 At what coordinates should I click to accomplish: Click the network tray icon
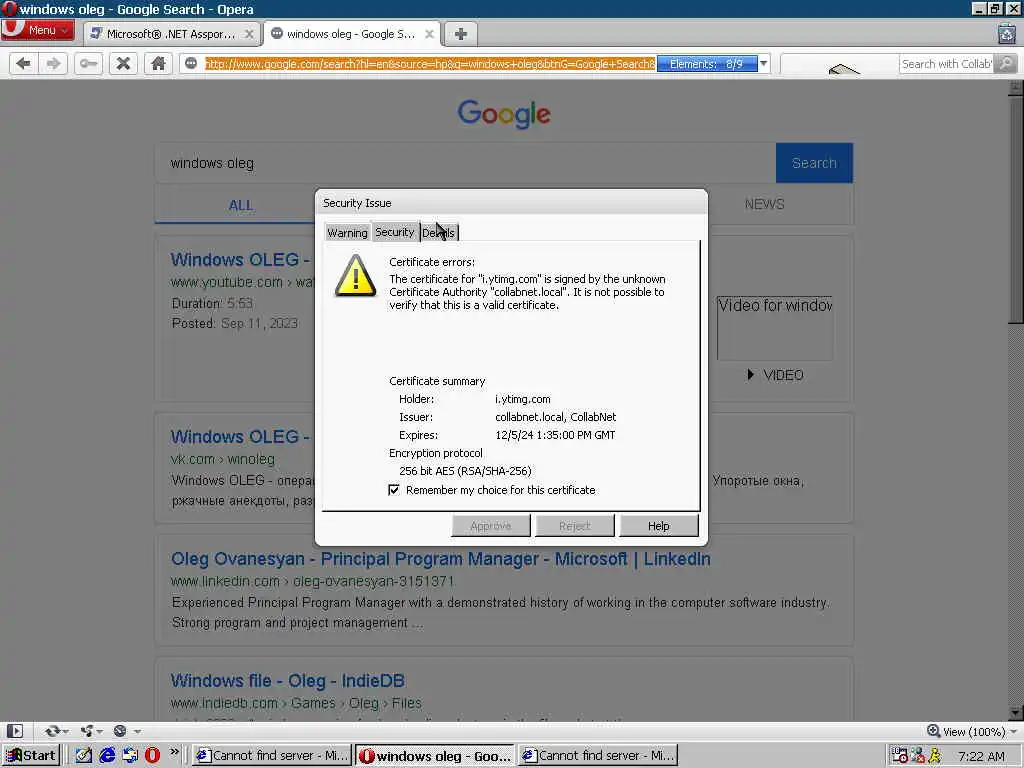918,756
